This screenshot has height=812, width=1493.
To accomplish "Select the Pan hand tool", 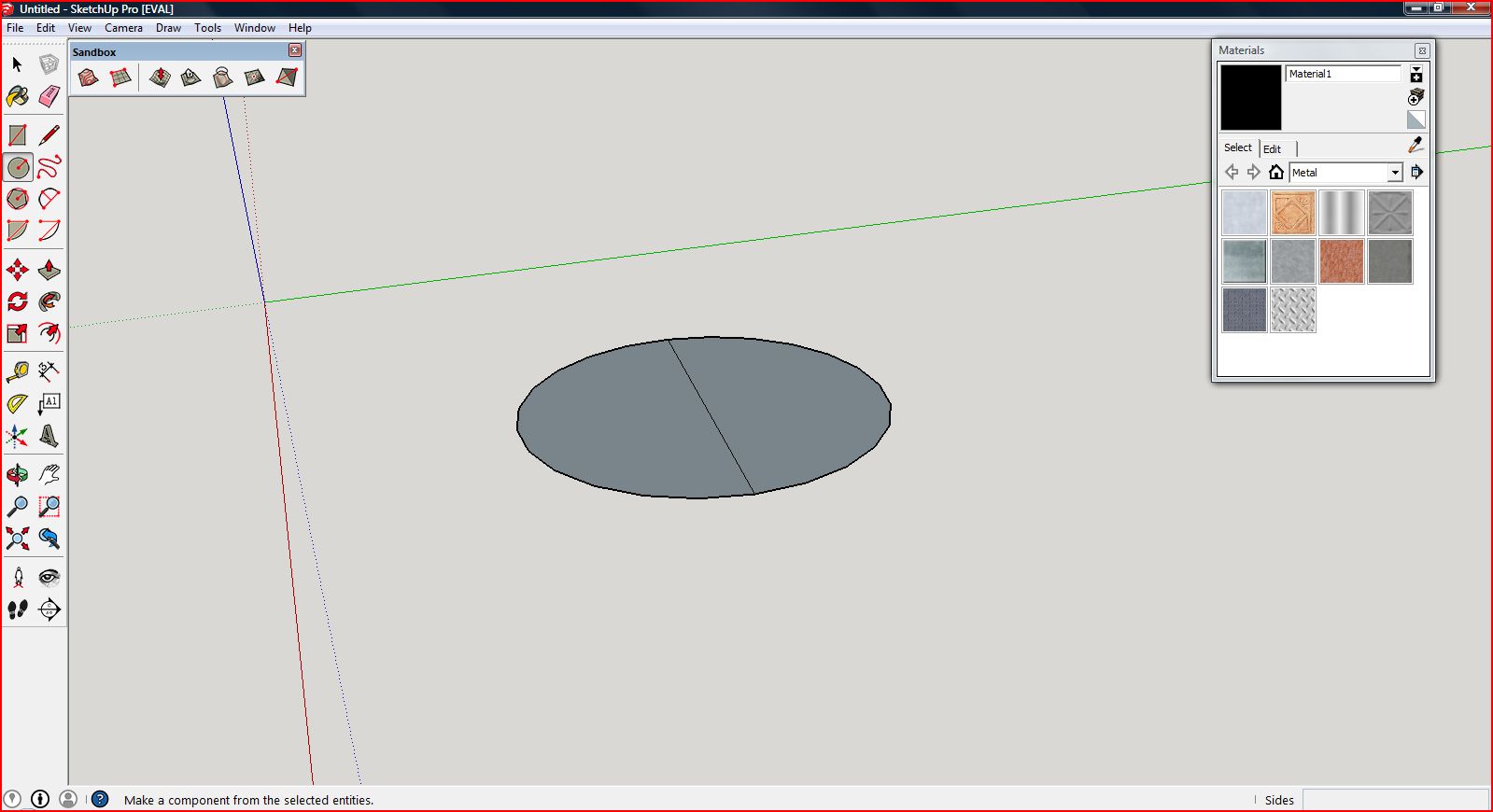I will (49, 475).
